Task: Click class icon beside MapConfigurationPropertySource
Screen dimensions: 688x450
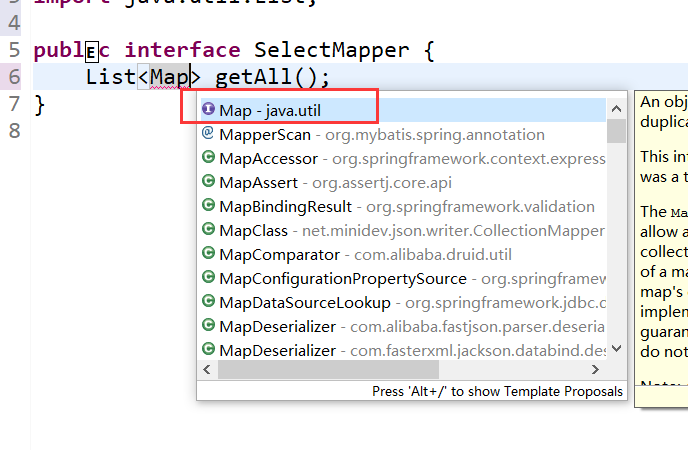Action: [208, 277]
